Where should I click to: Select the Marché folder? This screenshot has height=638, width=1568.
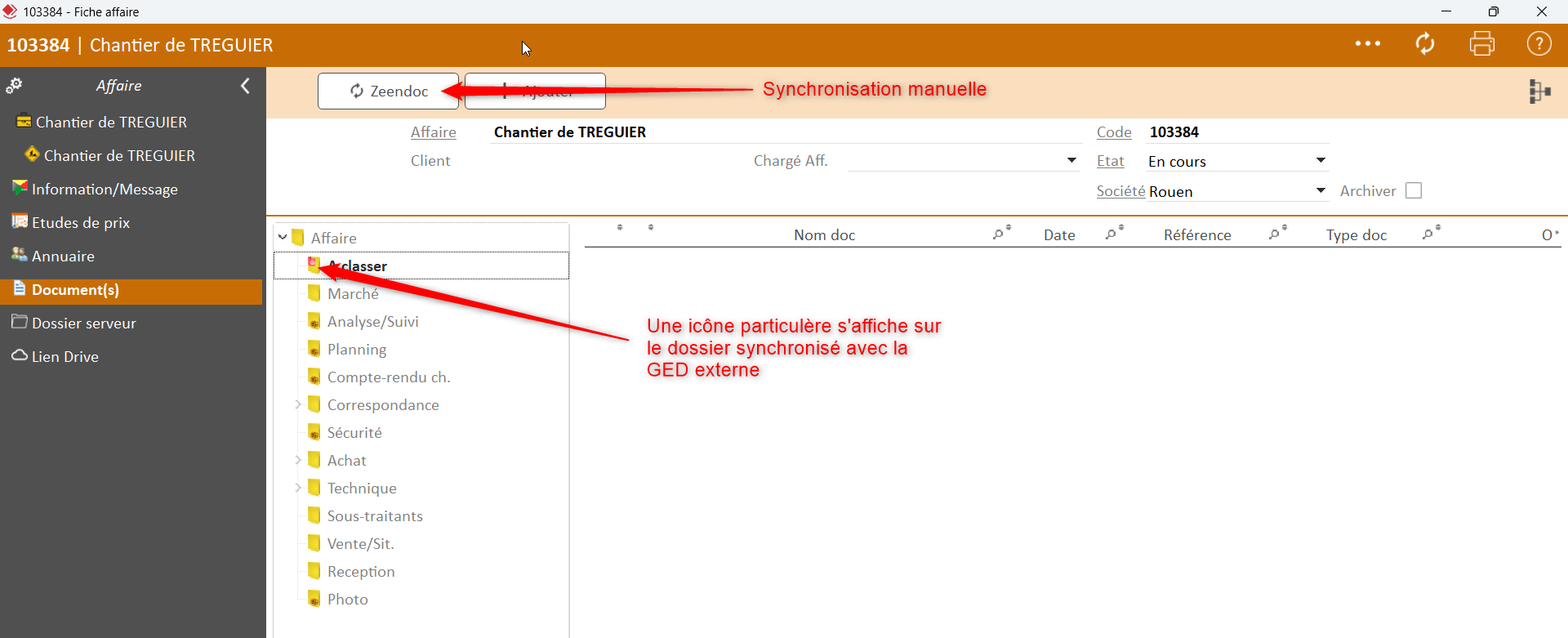353,294
